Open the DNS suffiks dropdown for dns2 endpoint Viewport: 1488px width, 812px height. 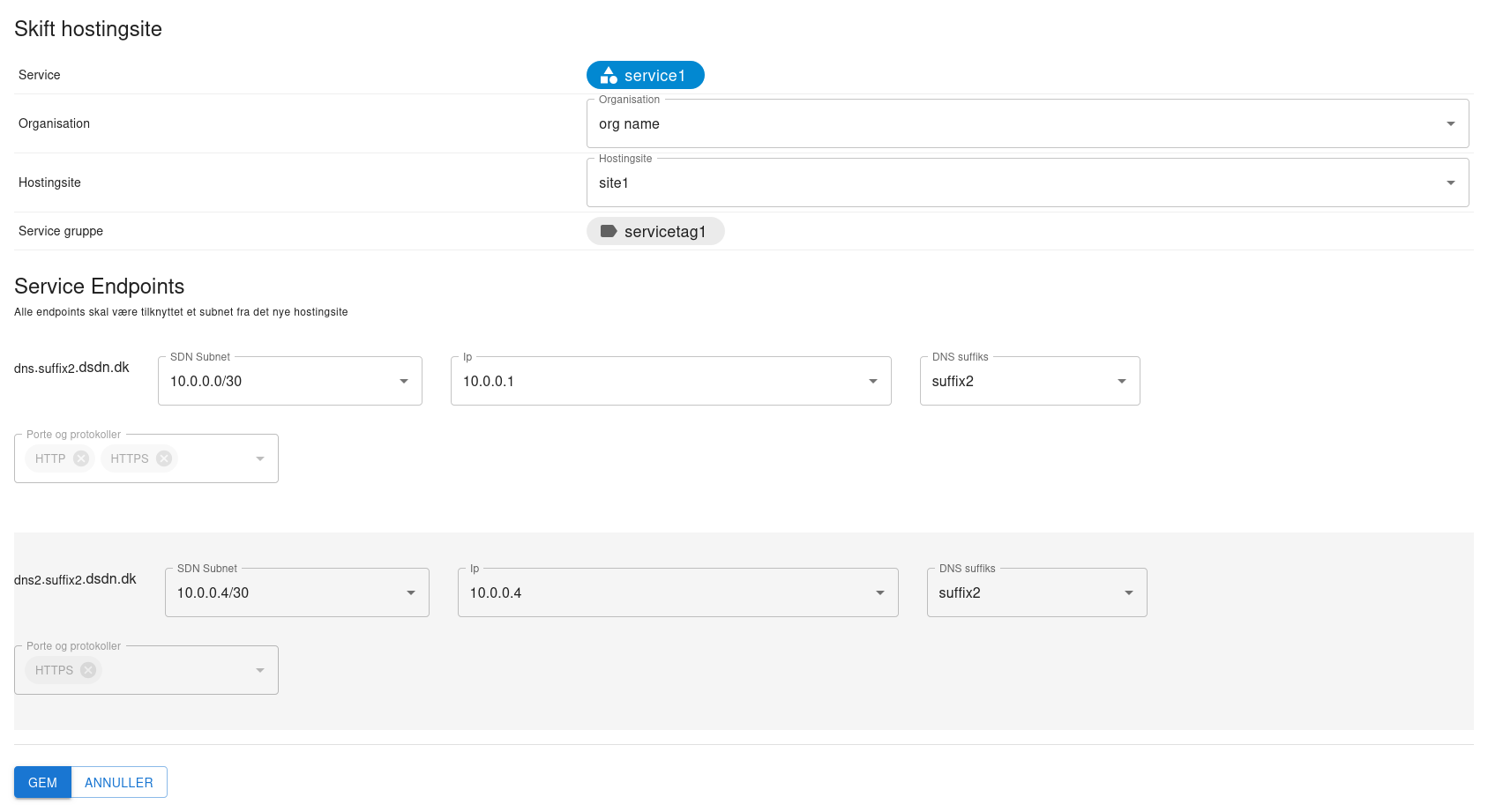point(1128,592)
